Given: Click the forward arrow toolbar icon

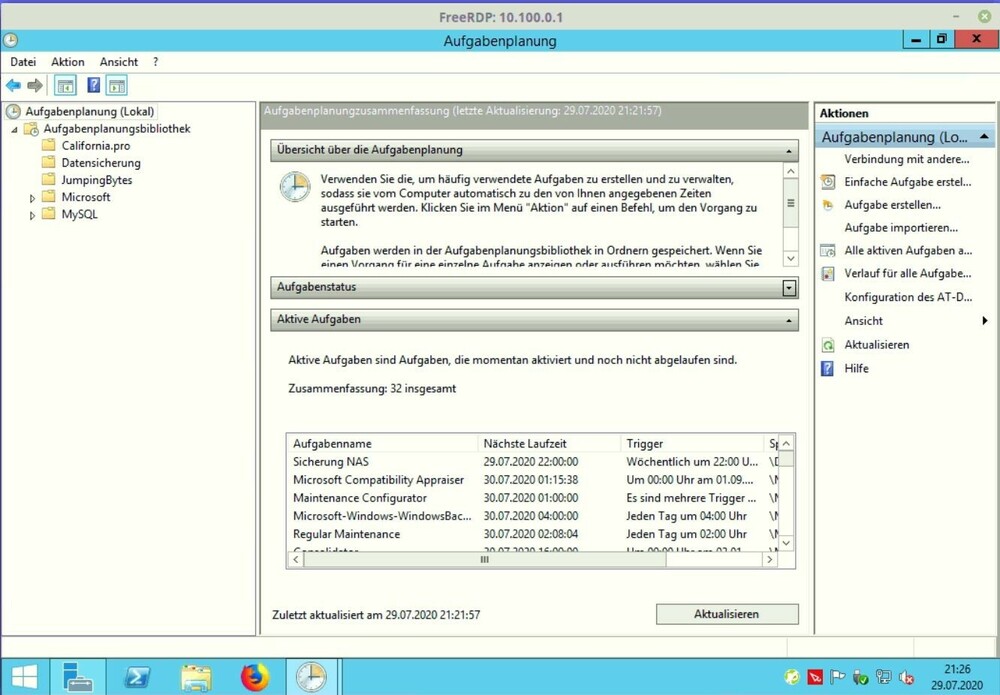Looking at the screenshot, I should click(35, 86).
